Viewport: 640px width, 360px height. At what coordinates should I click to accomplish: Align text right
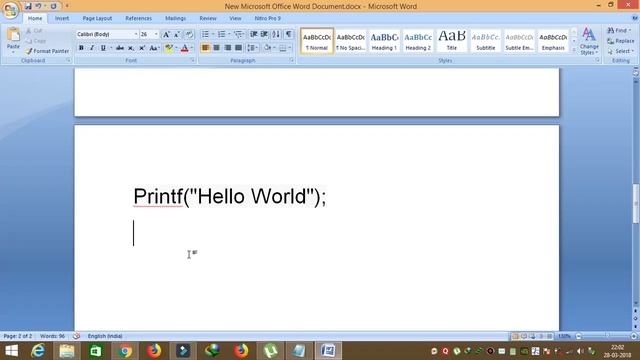click(227, 48)
